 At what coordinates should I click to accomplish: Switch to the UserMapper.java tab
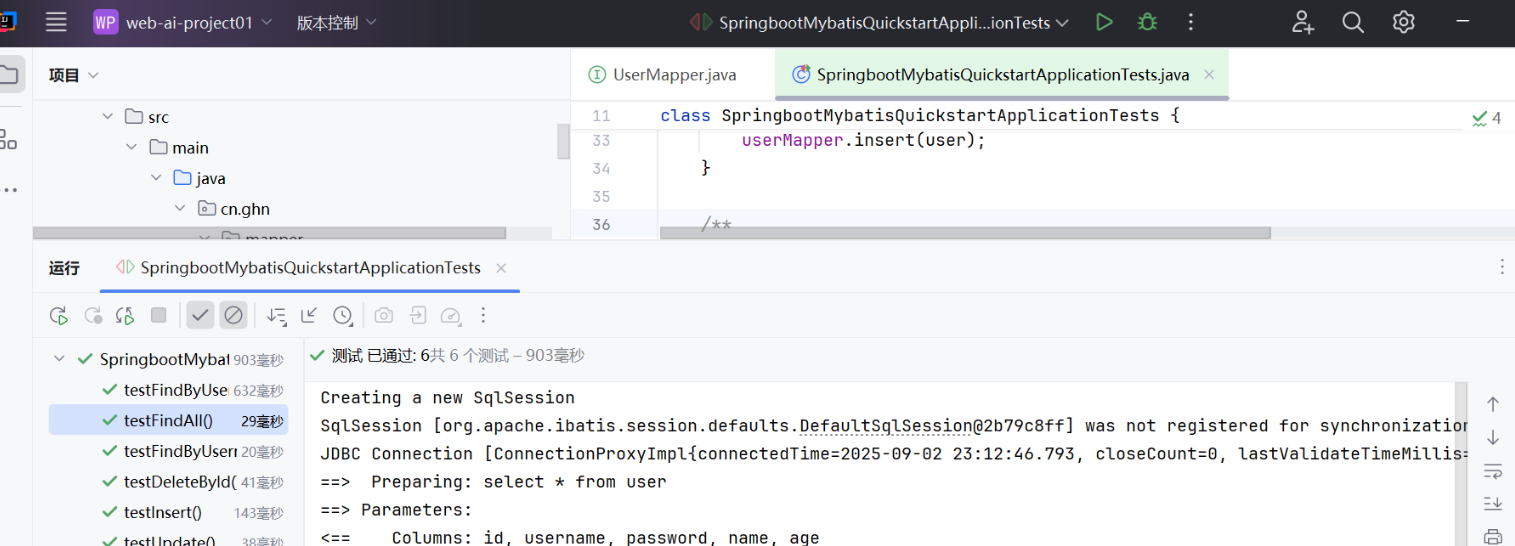[673, 75]
